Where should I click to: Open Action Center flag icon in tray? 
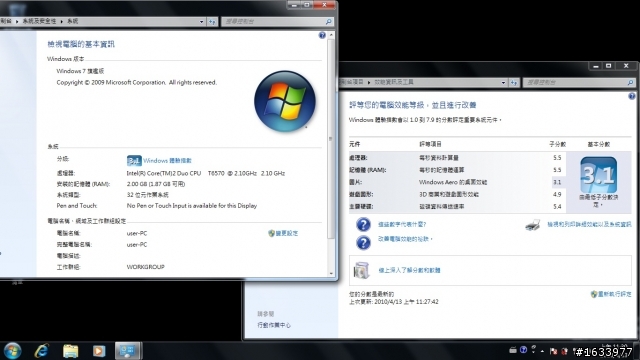[553, 351]
